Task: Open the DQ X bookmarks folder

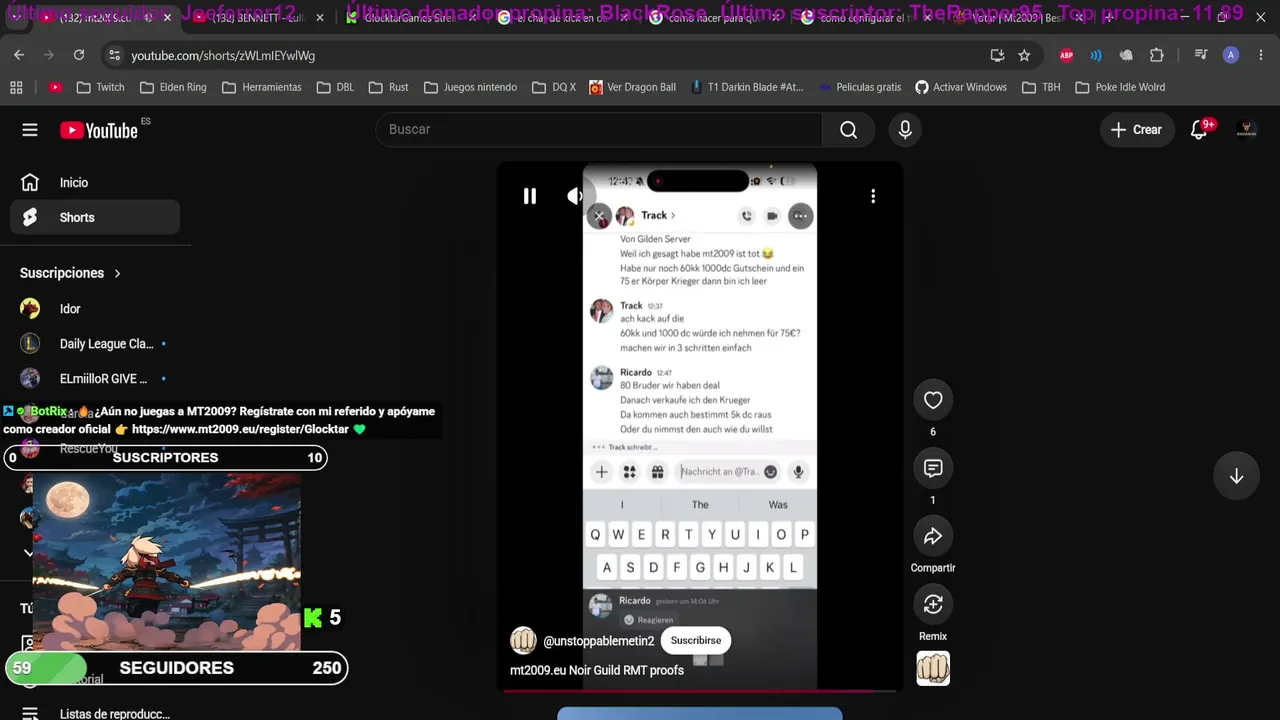Action: tap(554, 87)
